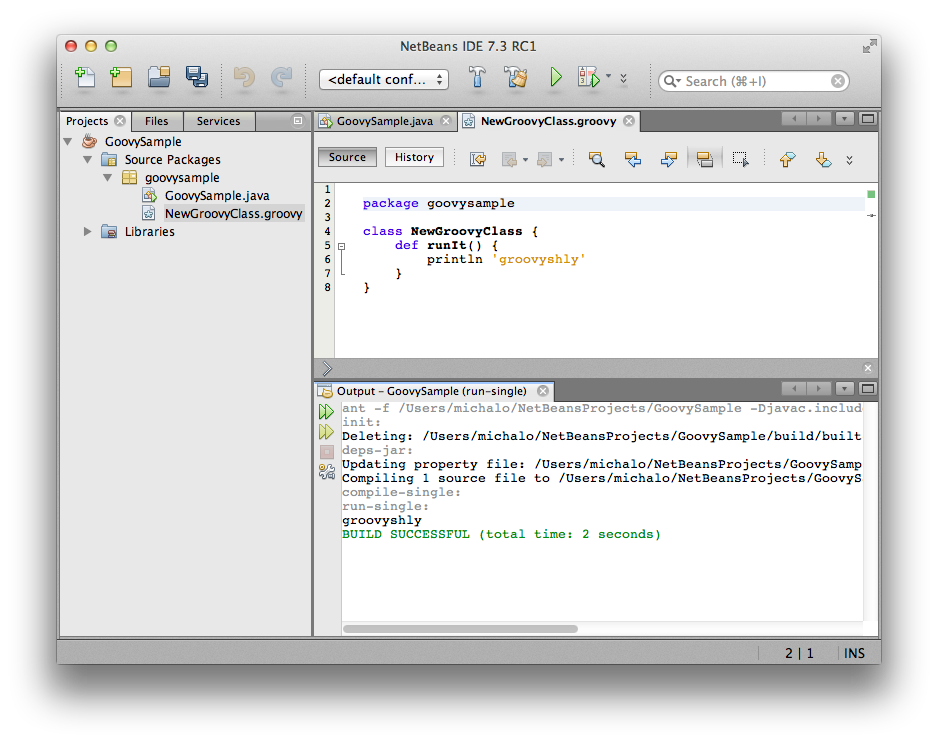This screenshot has height=743, width=938.
Task: Maximize the editor window group
Action: coord(867,119)
